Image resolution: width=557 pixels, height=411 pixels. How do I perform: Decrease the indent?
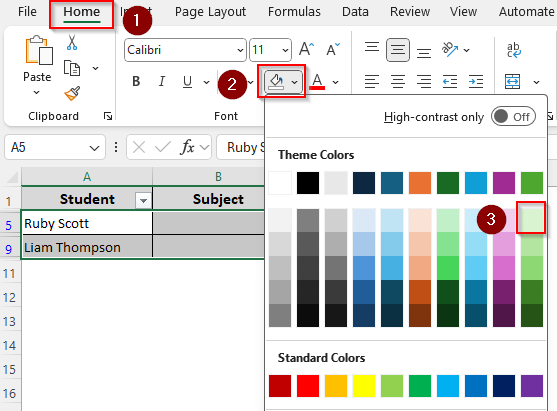pos(450,82)
